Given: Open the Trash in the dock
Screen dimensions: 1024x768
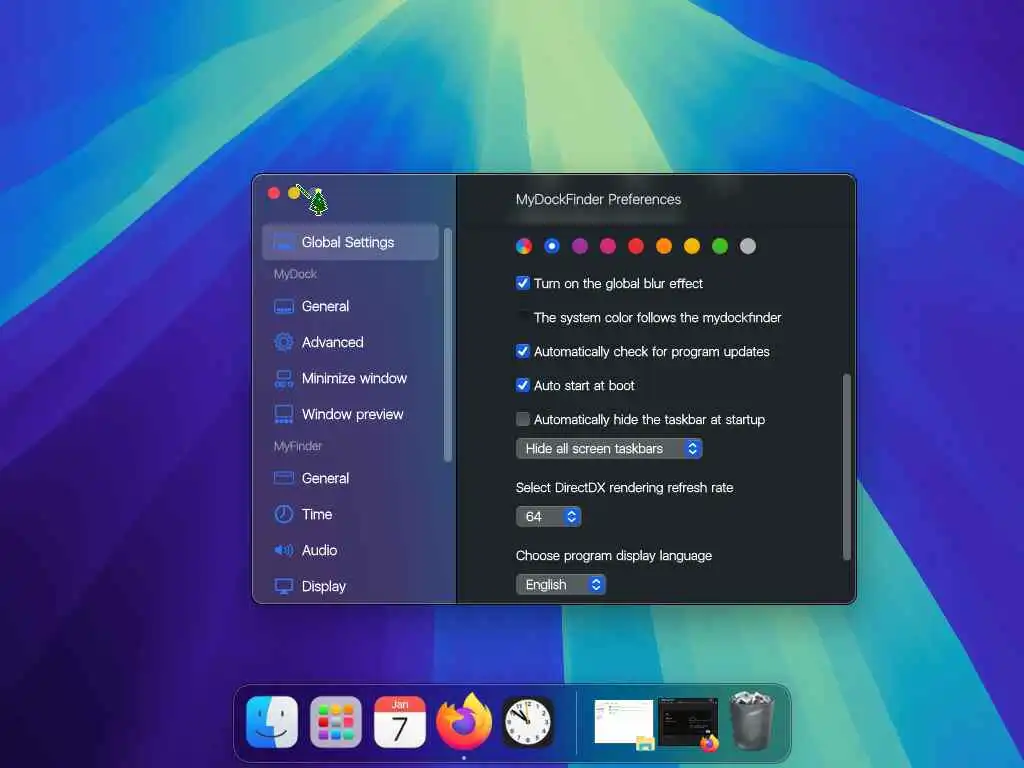Looking at the screenshot, I should tap(752, 721).
